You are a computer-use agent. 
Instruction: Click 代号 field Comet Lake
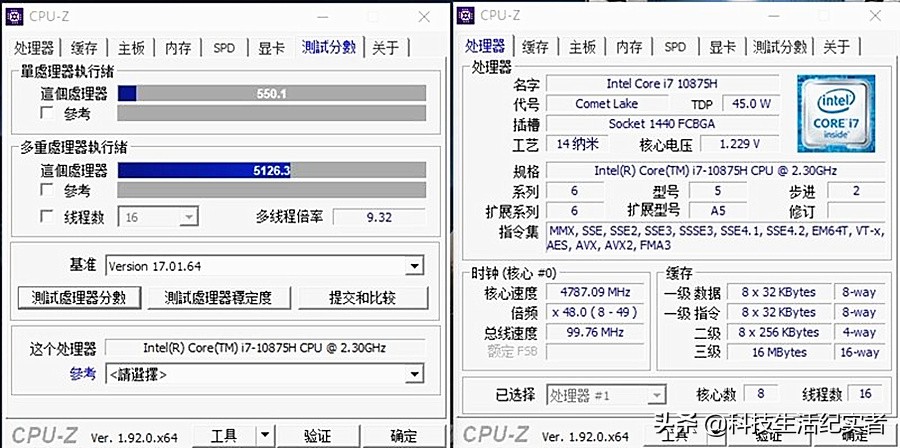pos(606,104)
